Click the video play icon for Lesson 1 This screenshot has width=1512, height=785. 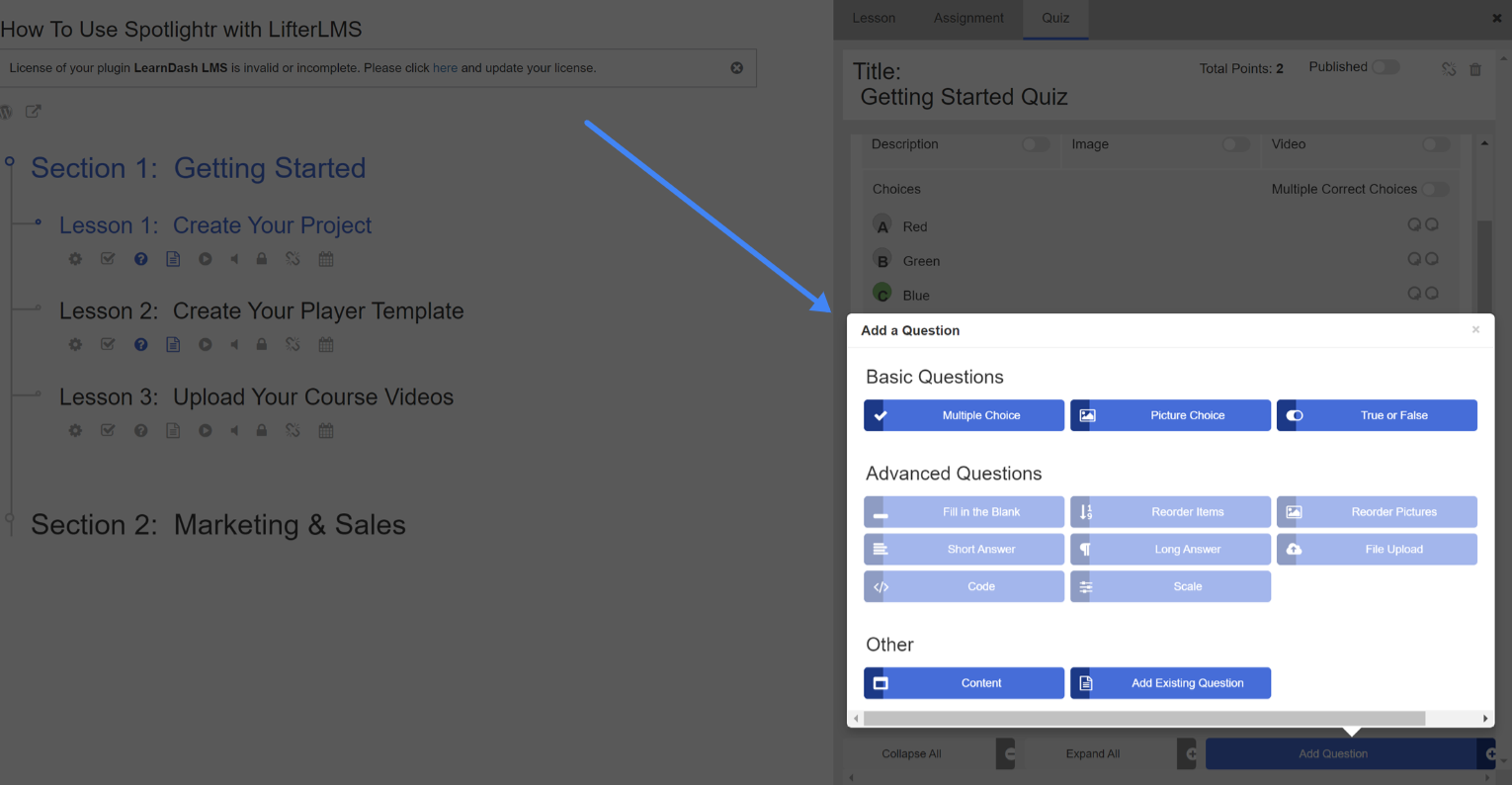pos(205,259)
